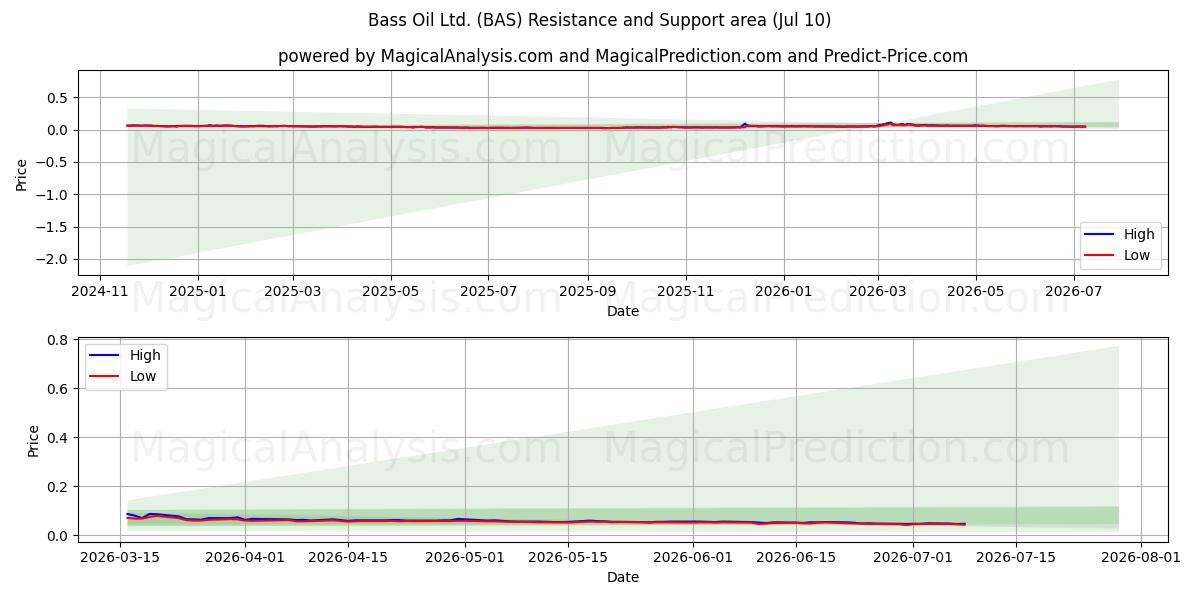Click top chart y-axis value '0.5'
Image resolution: width=1200 pixels, height=600 pixels.
coord(58,98)
